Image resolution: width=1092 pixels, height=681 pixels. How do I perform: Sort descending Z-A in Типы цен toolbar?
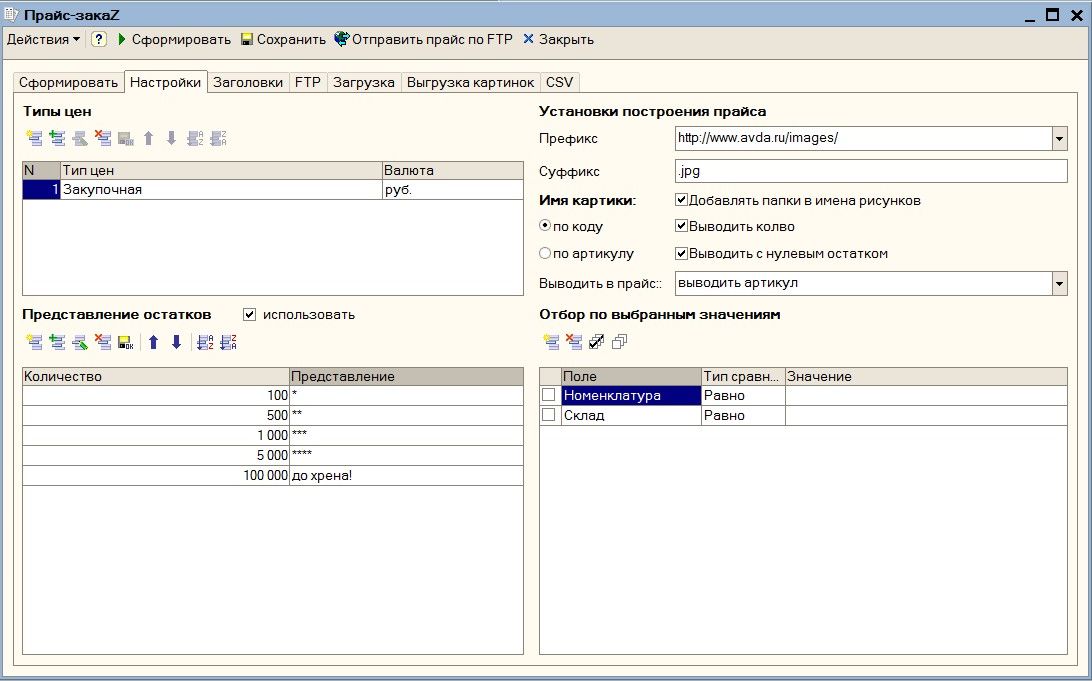click(x=219, y=139)
